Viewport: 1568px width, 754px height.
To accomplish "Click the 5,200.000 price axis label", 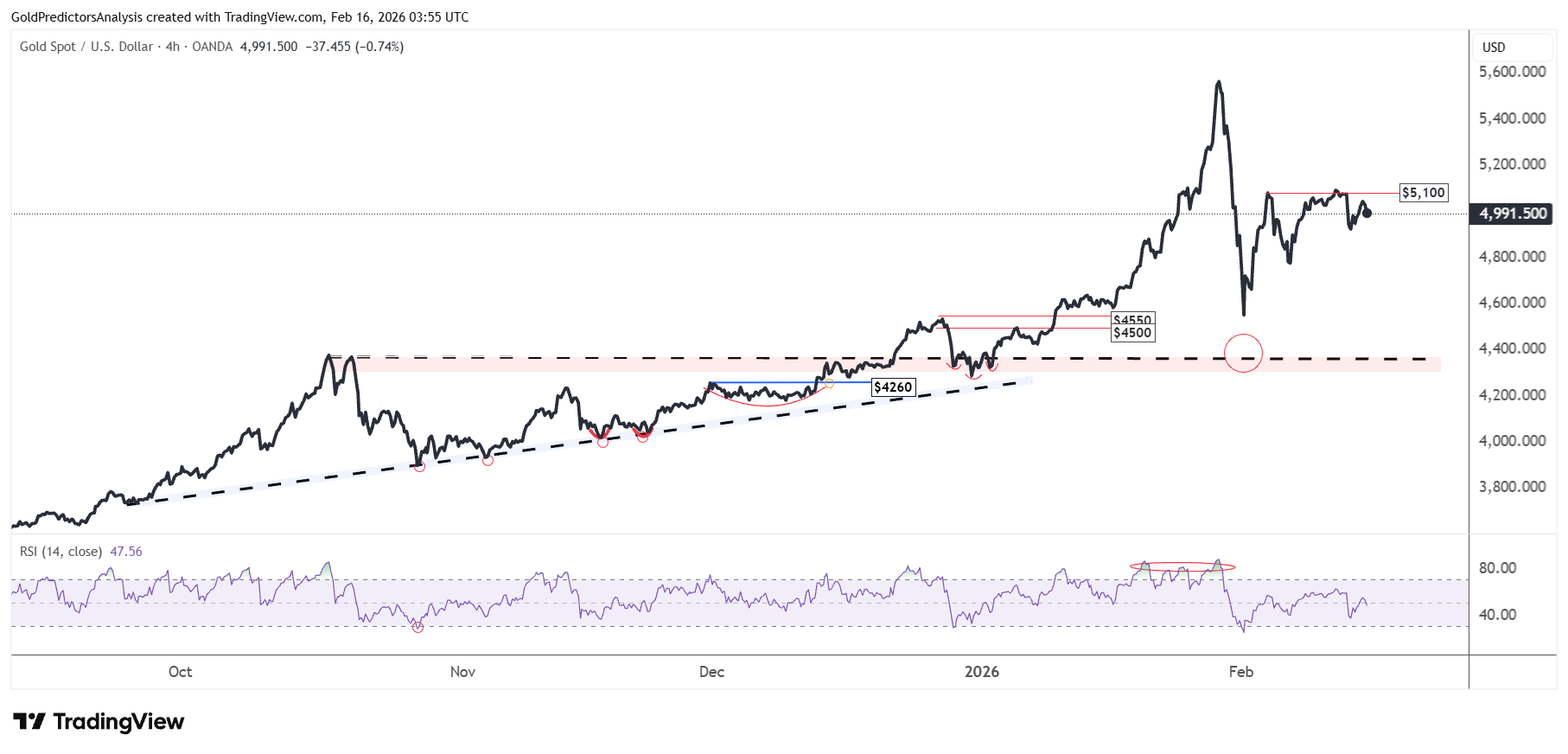I will coord(1513,164).
